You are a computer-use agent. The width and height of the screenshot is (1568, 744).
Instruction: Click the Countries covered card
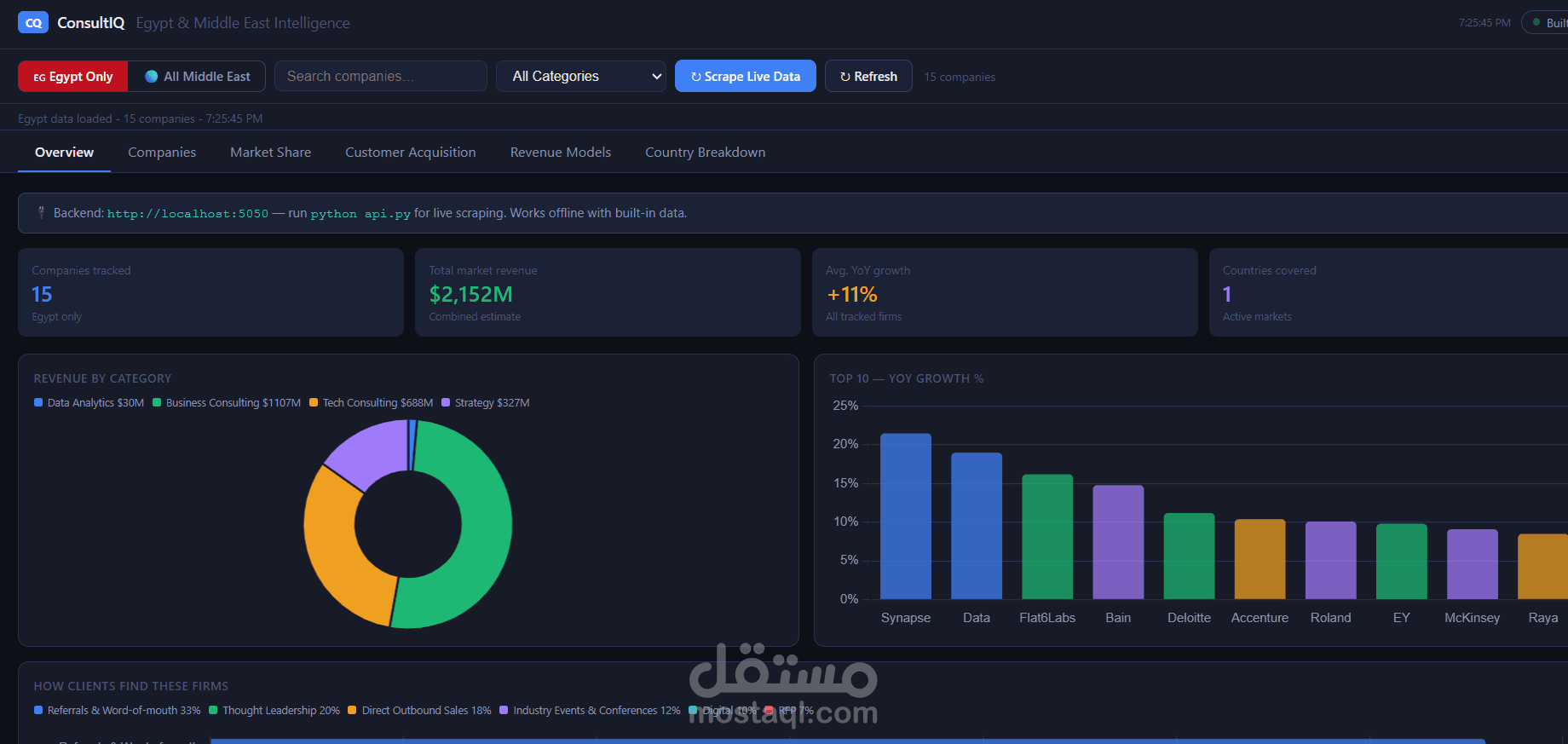pyautogui.click(x=1389, y=292)
